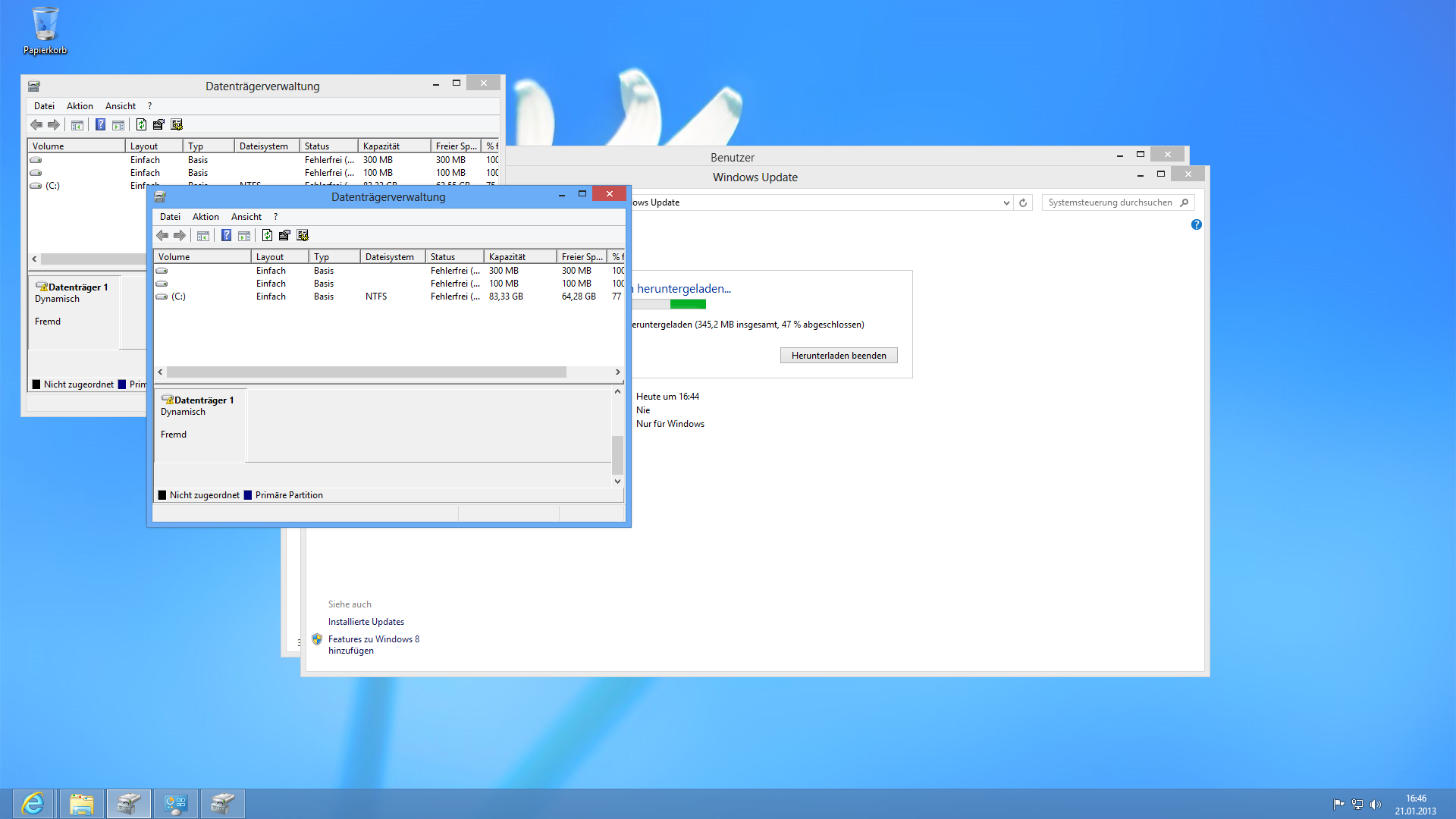The image size is (1456, 819).
Task: Click the Windows Update help question mark icon
Action: 1197,224
